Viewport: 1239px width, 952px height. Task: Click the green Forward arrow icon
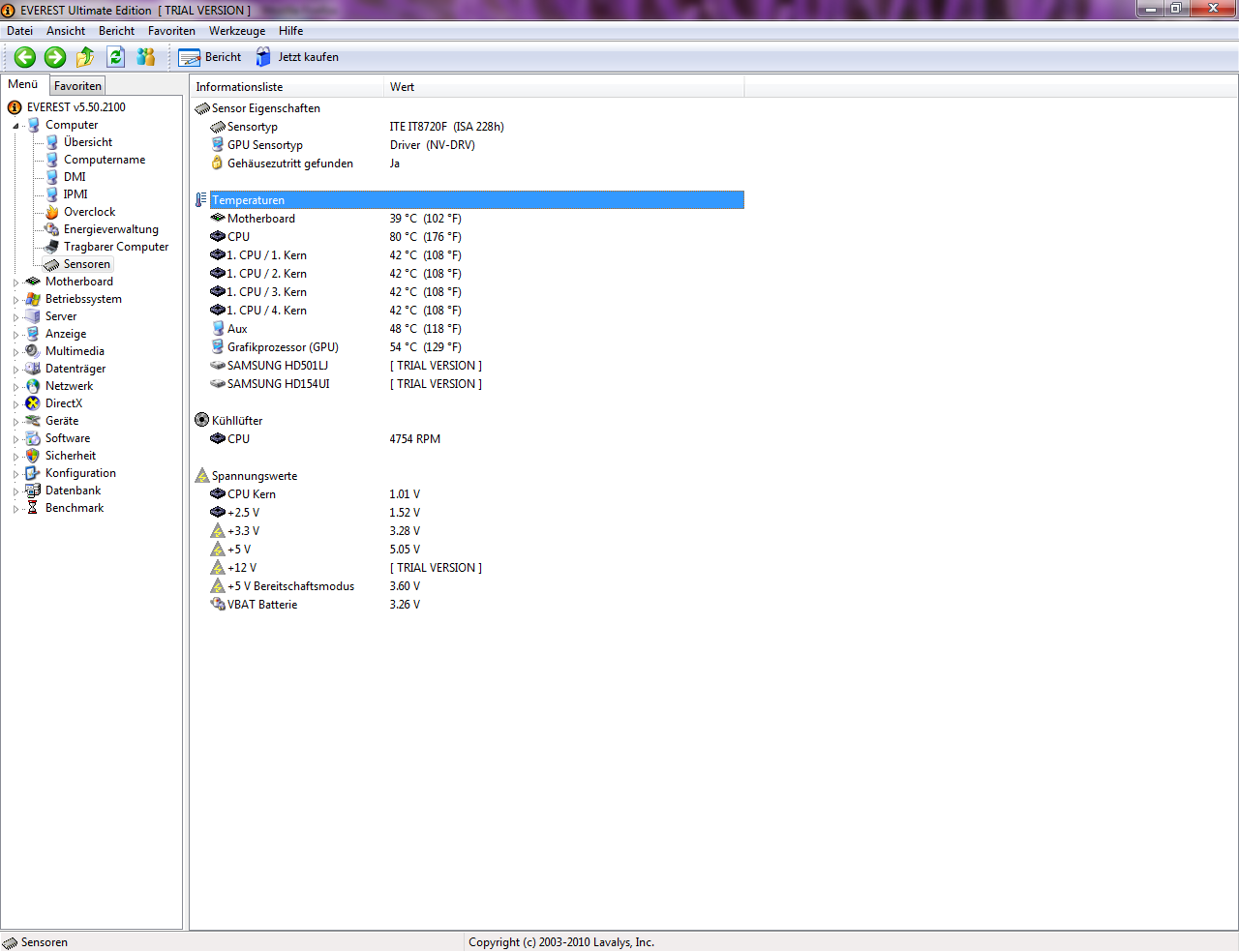pyautogui.click(x=55, y=57)
